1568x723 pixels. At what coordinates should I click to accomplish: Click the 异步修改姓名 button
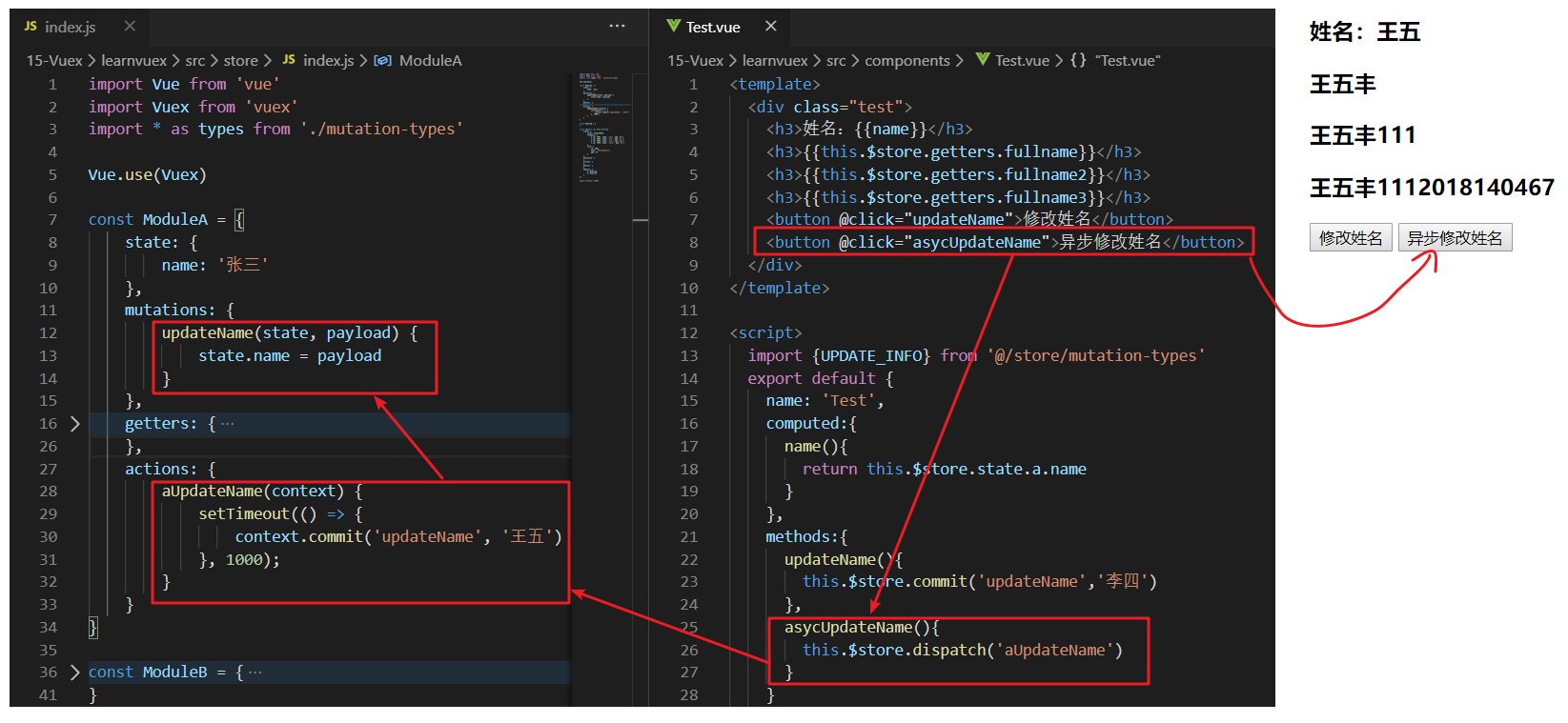[x=1454, y=238]
